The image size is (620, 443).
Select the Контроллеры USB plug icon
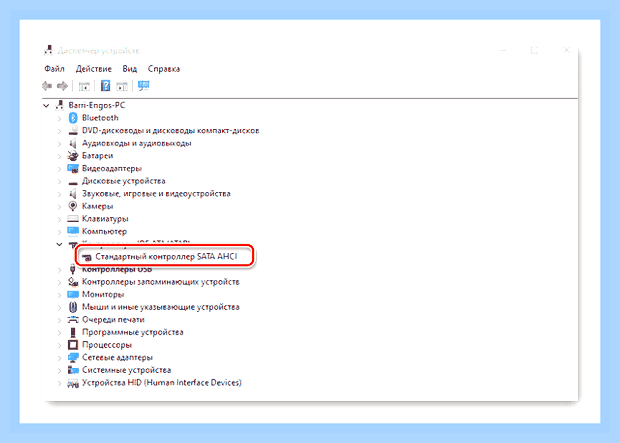[x=73, y=269]
